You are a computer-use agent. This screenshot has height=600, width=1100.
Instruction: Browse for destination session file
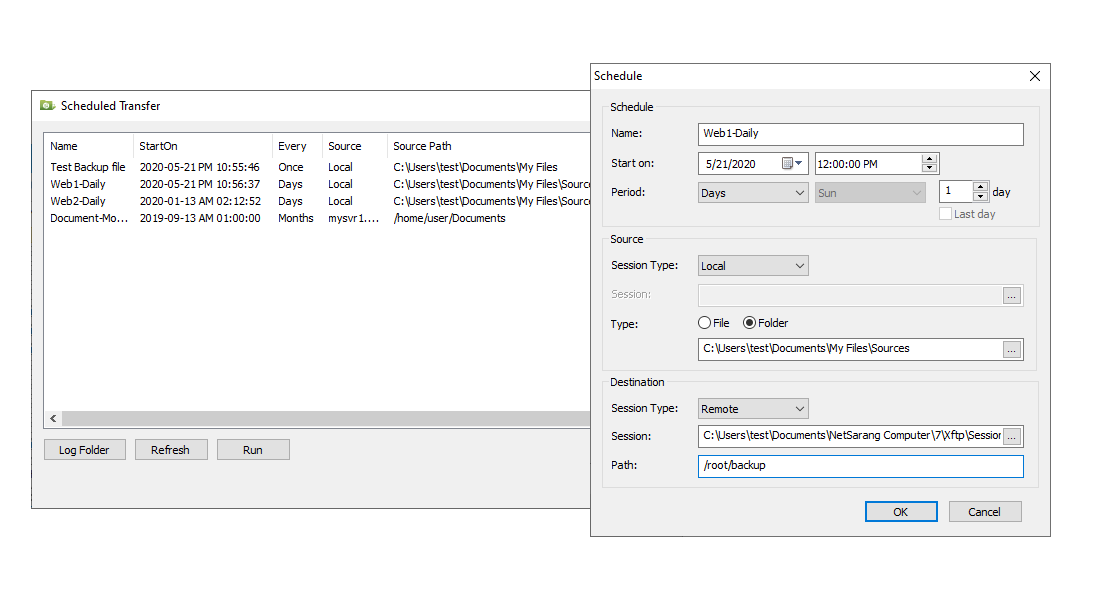pyautogui.click(x=1012, y=436)
